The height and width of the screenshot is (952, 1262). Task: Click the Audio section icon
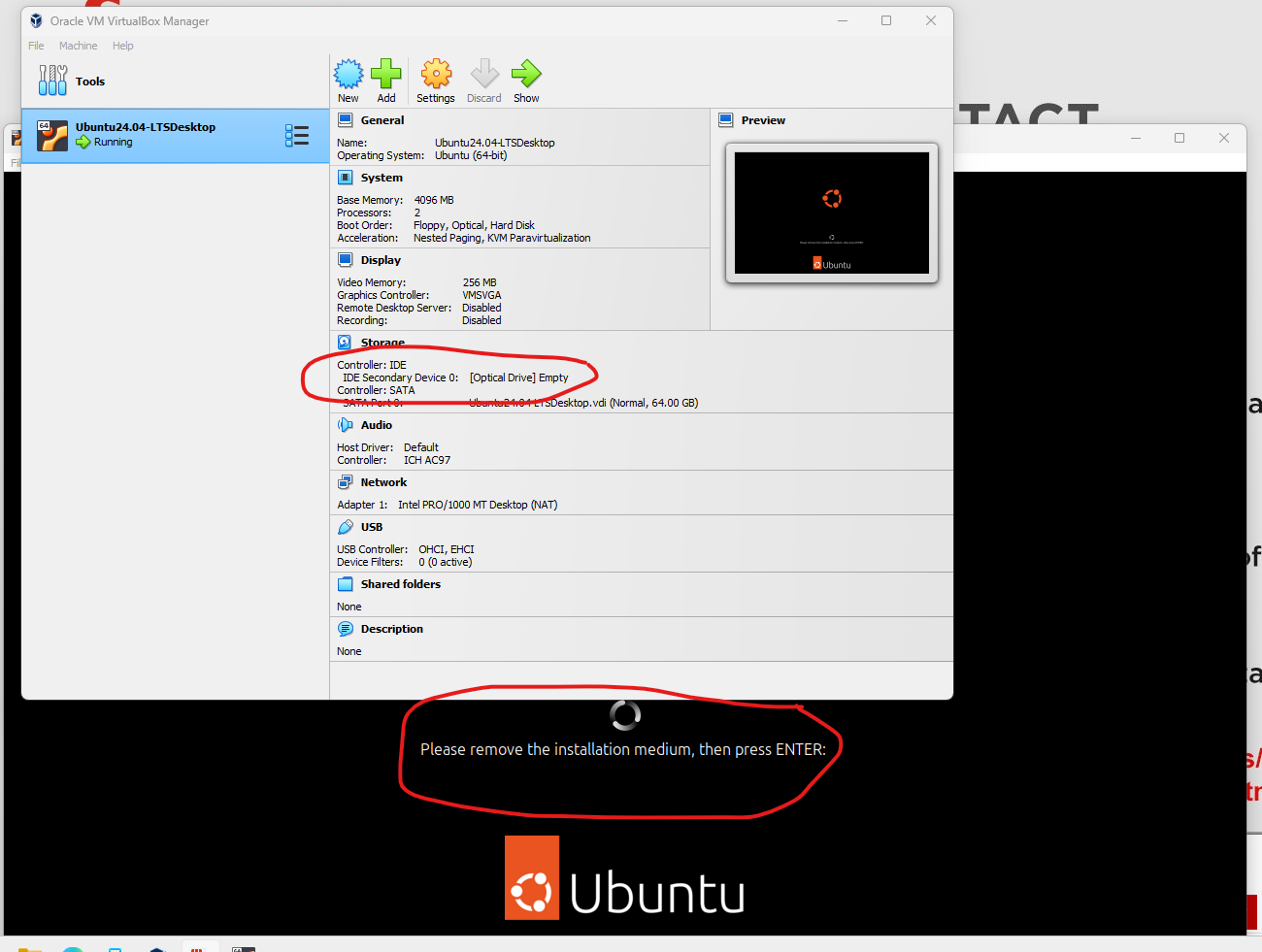tap(346, 425)
